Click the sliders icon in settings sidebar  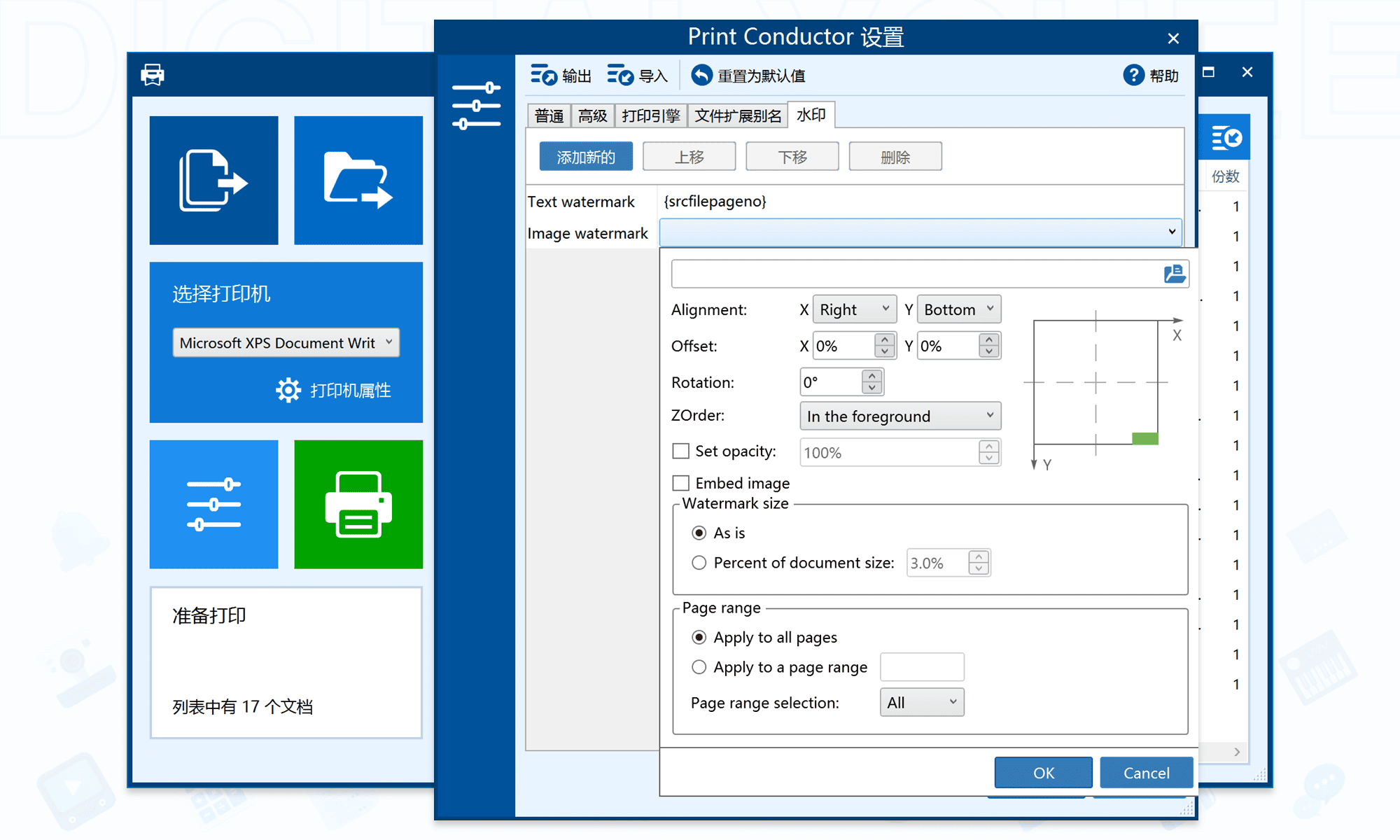tap(476, 106)
